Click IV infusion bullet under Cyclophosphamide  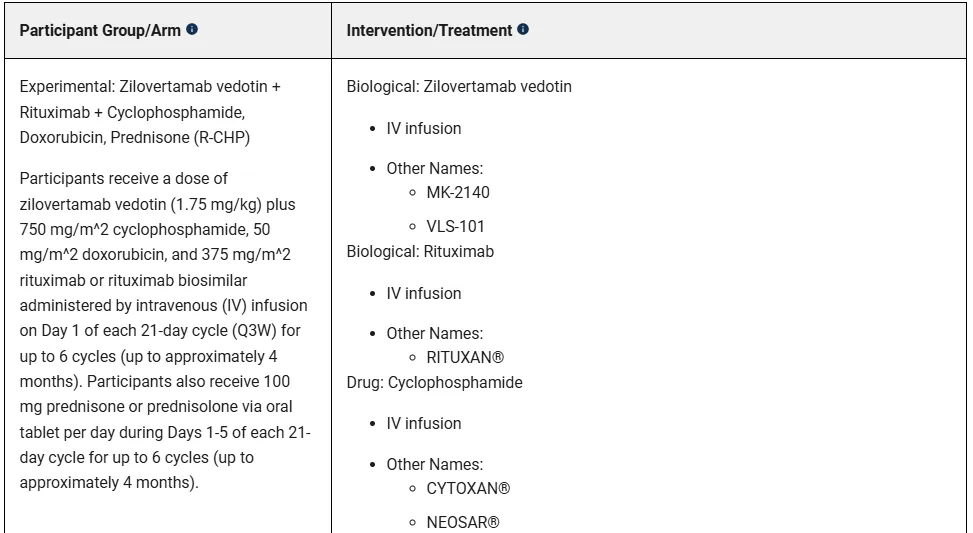[x=424, y=424]
